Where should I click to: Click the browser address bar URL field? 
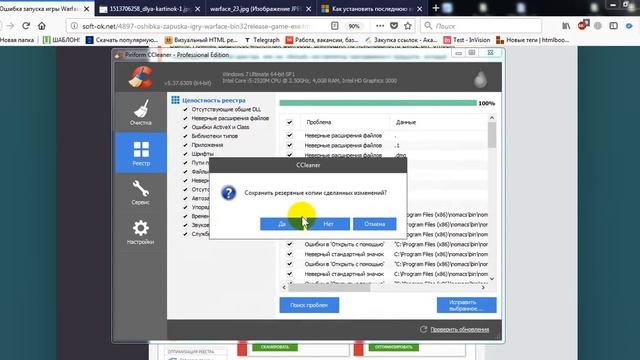point(196,26)
